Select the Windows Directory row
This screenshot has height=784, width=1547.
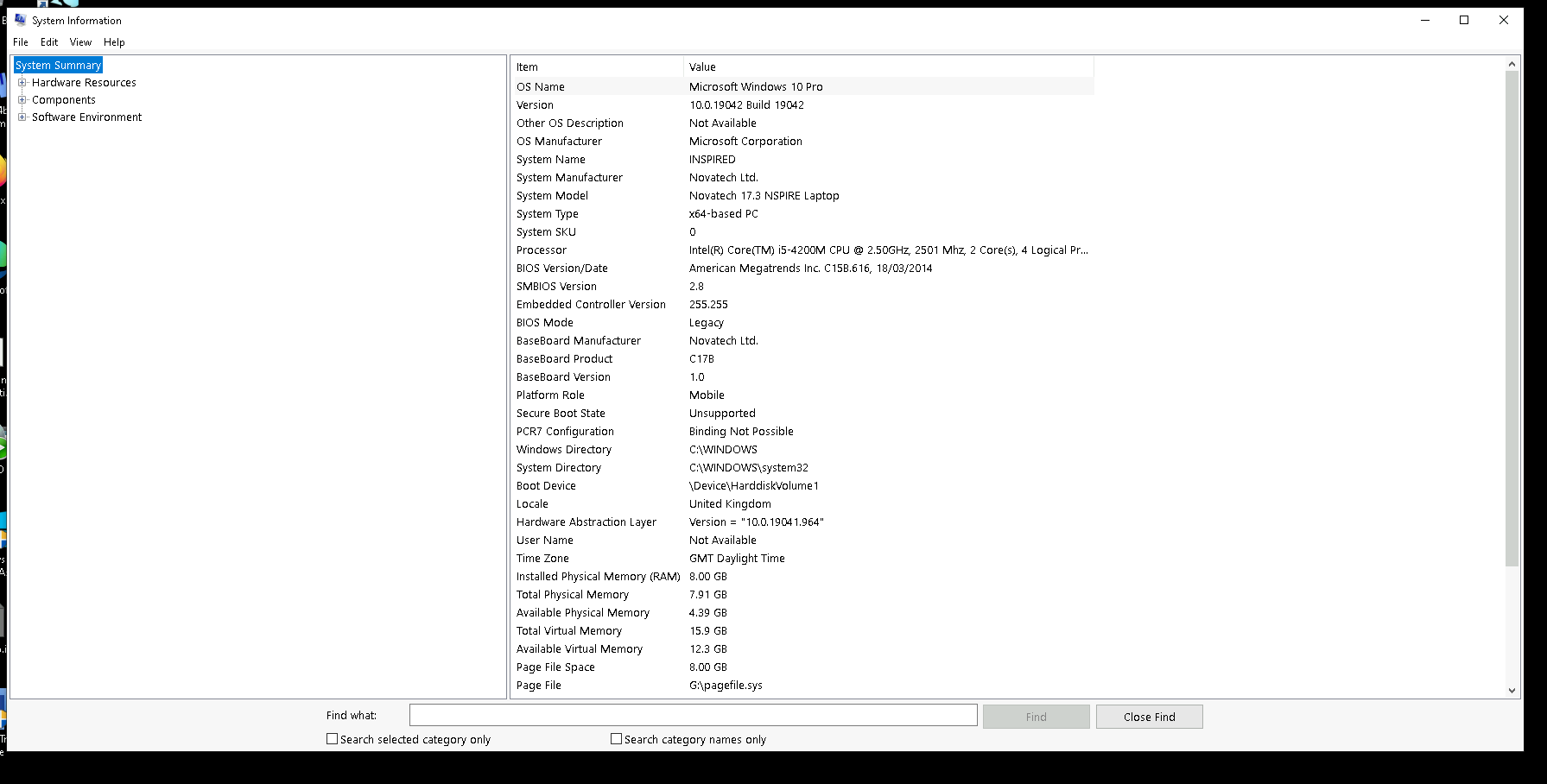pyautogui.click(x=802, y=449)
